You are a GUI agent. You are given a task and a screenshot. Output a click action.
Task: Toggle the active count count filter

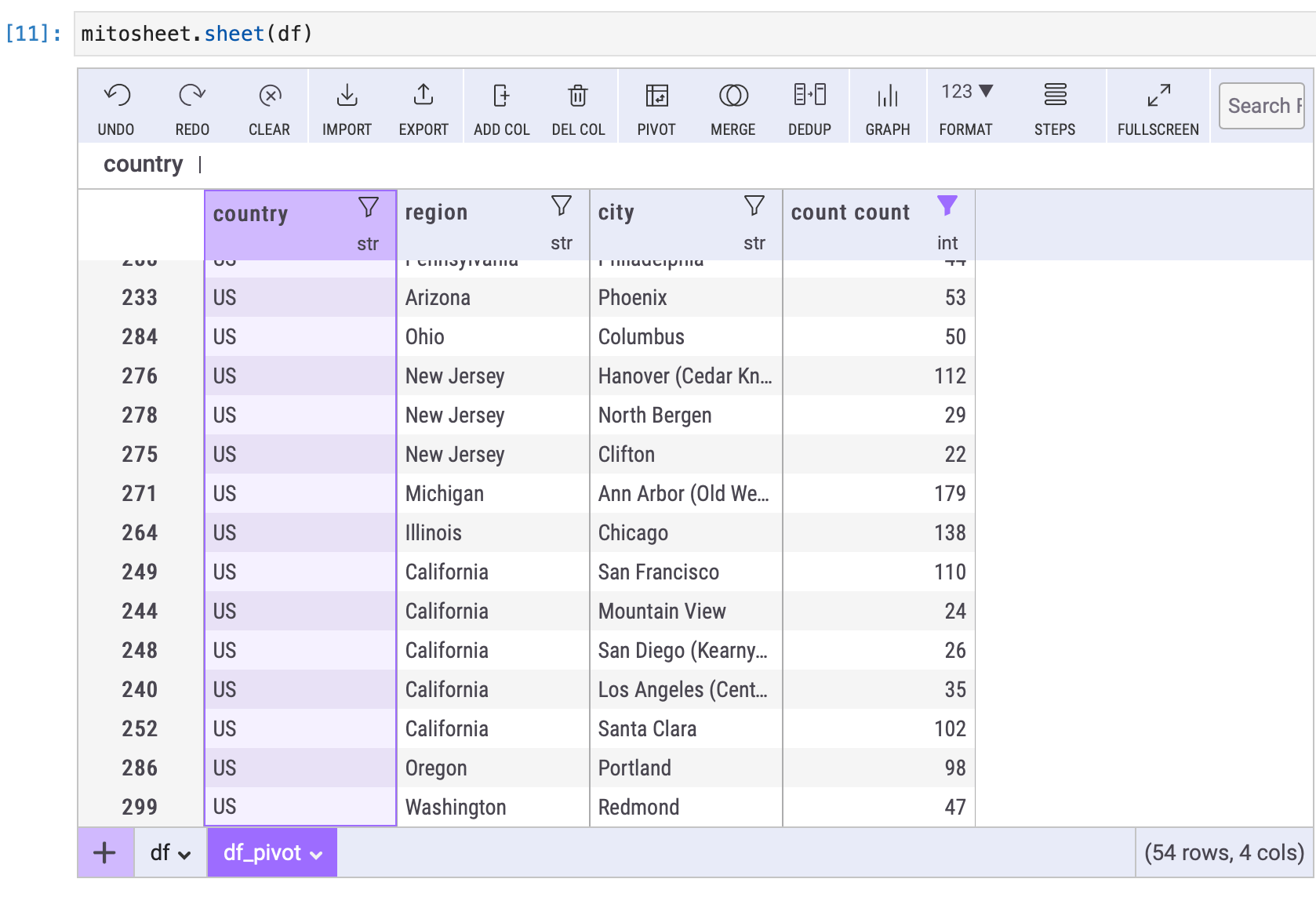coord(947,205)
